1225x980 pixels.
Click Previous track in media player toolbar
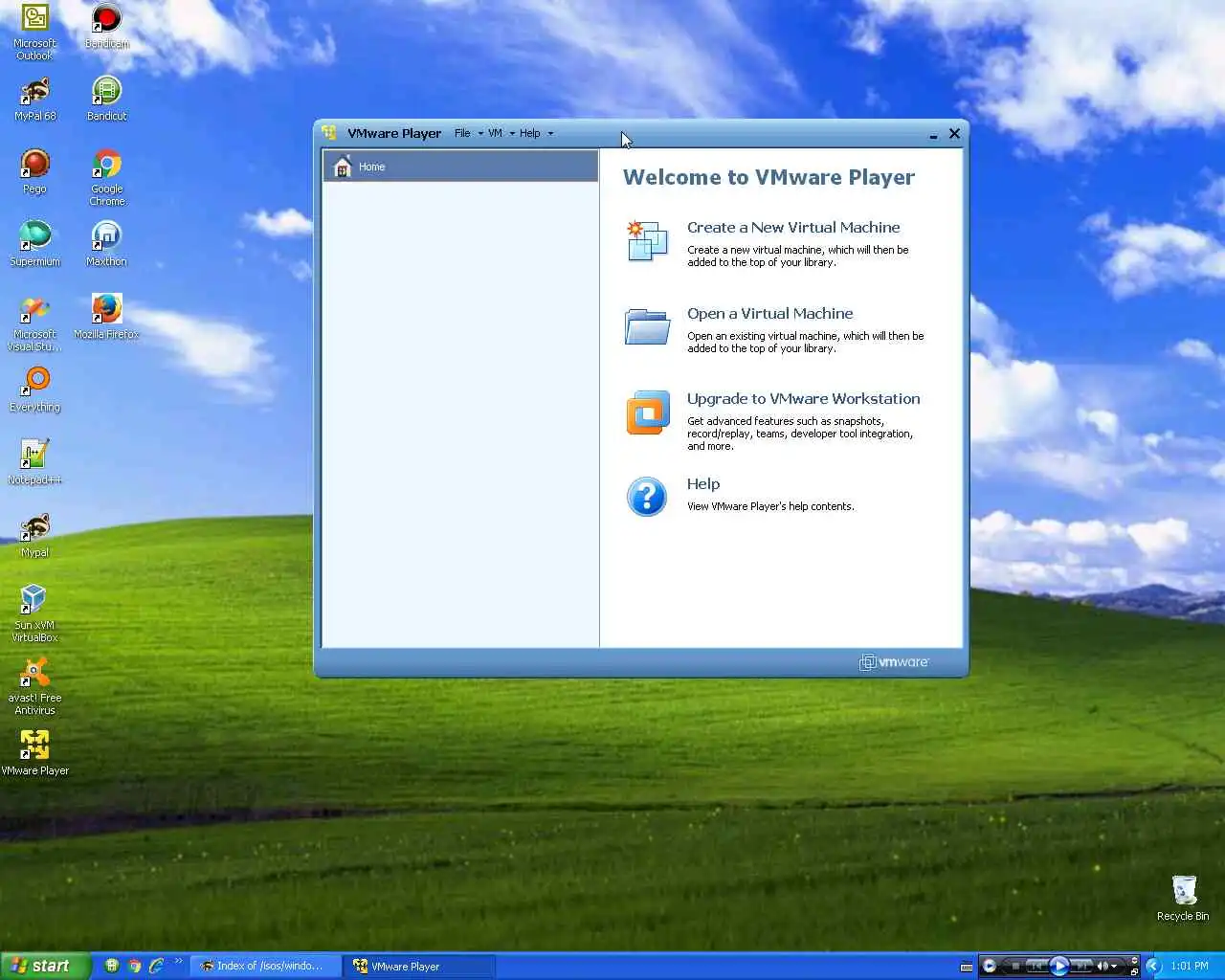(1036, 966)
